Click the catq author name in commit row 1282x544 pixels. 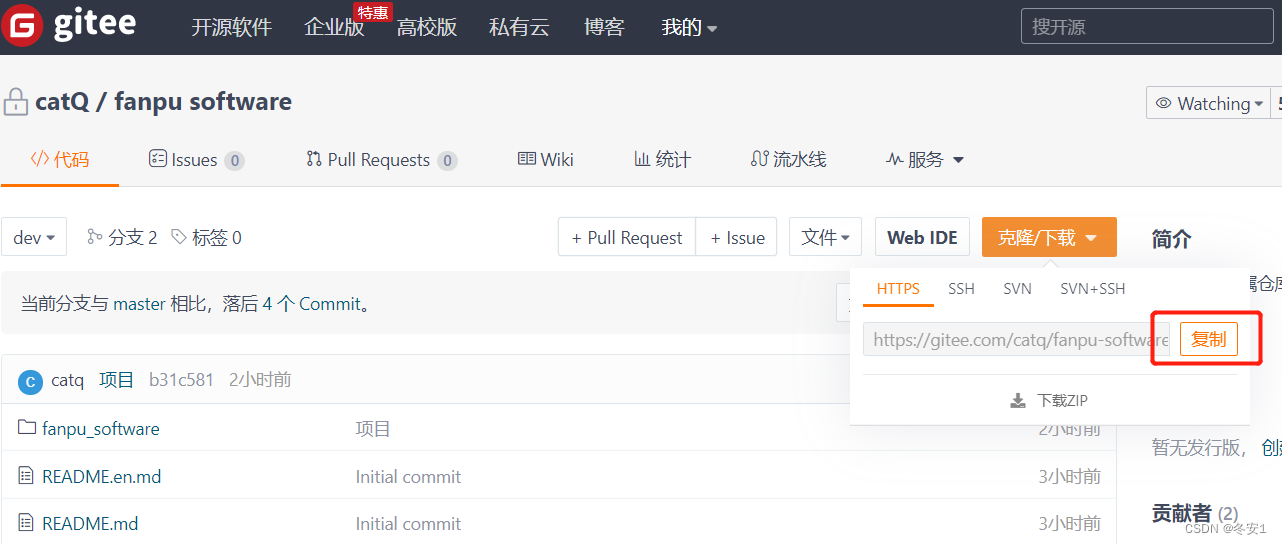68,380
